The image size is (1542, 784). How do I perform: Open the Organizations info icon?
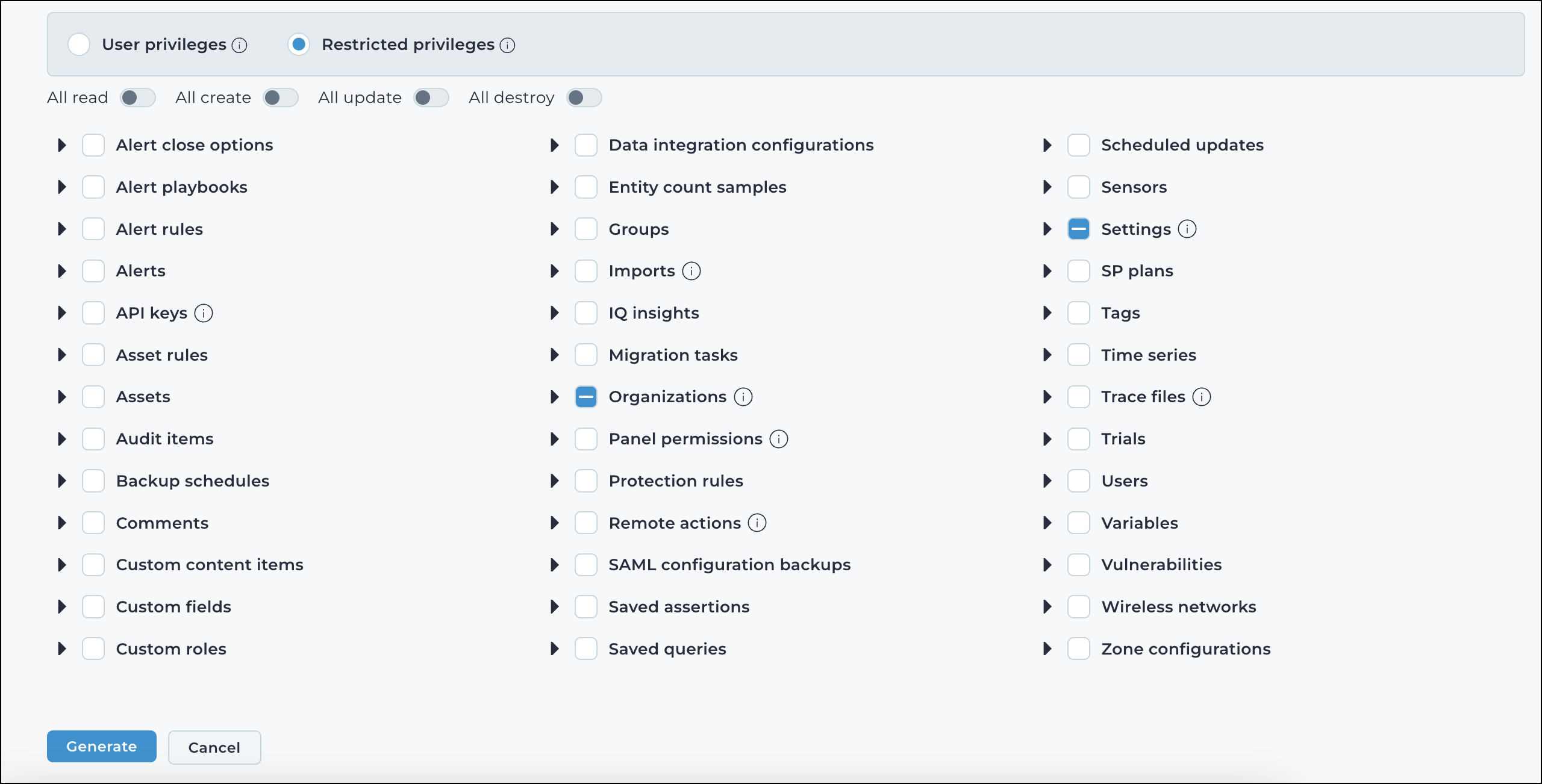[x=743, y=397]
